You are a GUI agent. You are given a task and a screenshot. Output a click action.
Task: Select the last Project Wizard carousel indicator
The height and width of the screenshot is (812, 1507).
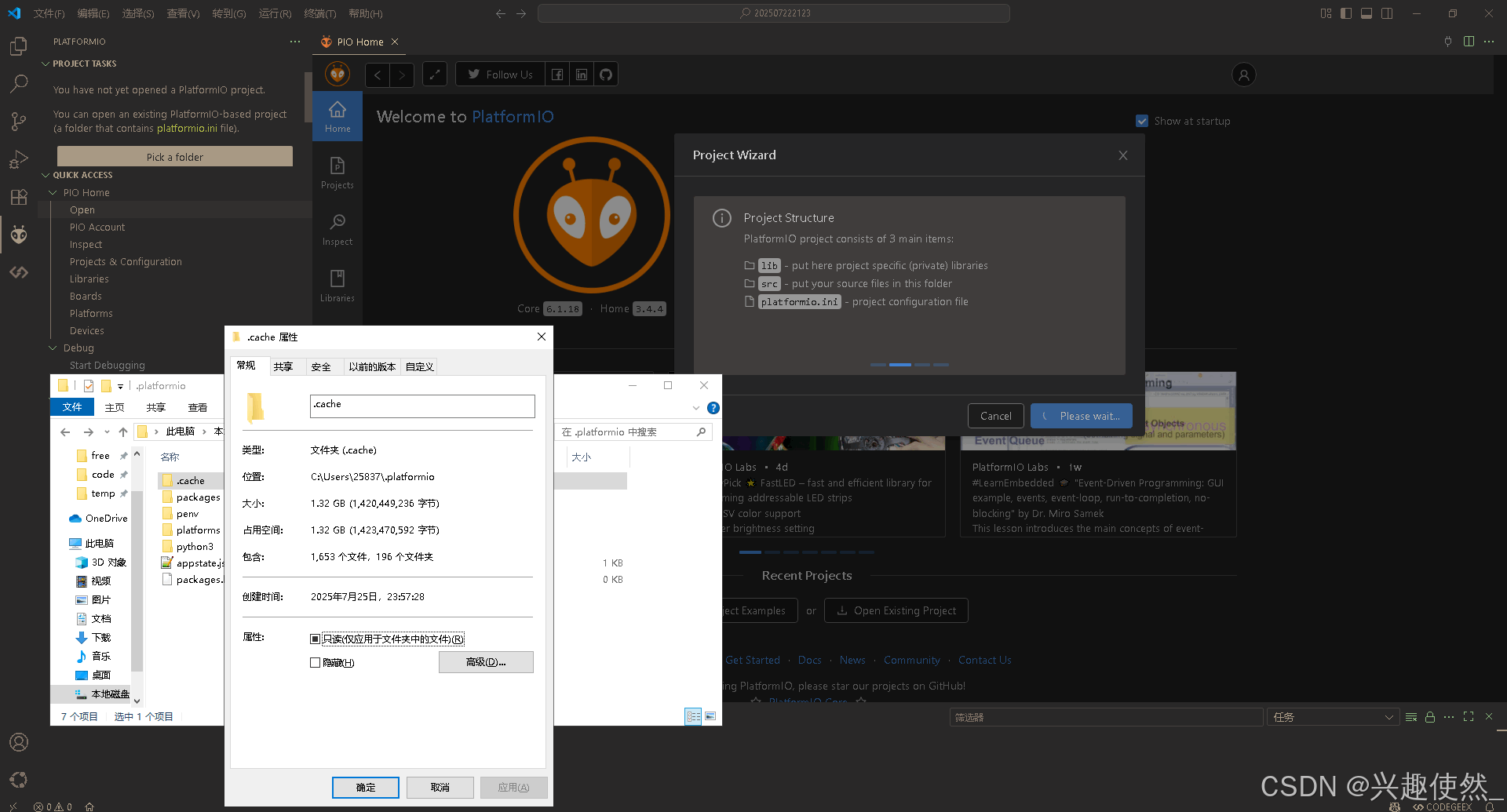941,365
